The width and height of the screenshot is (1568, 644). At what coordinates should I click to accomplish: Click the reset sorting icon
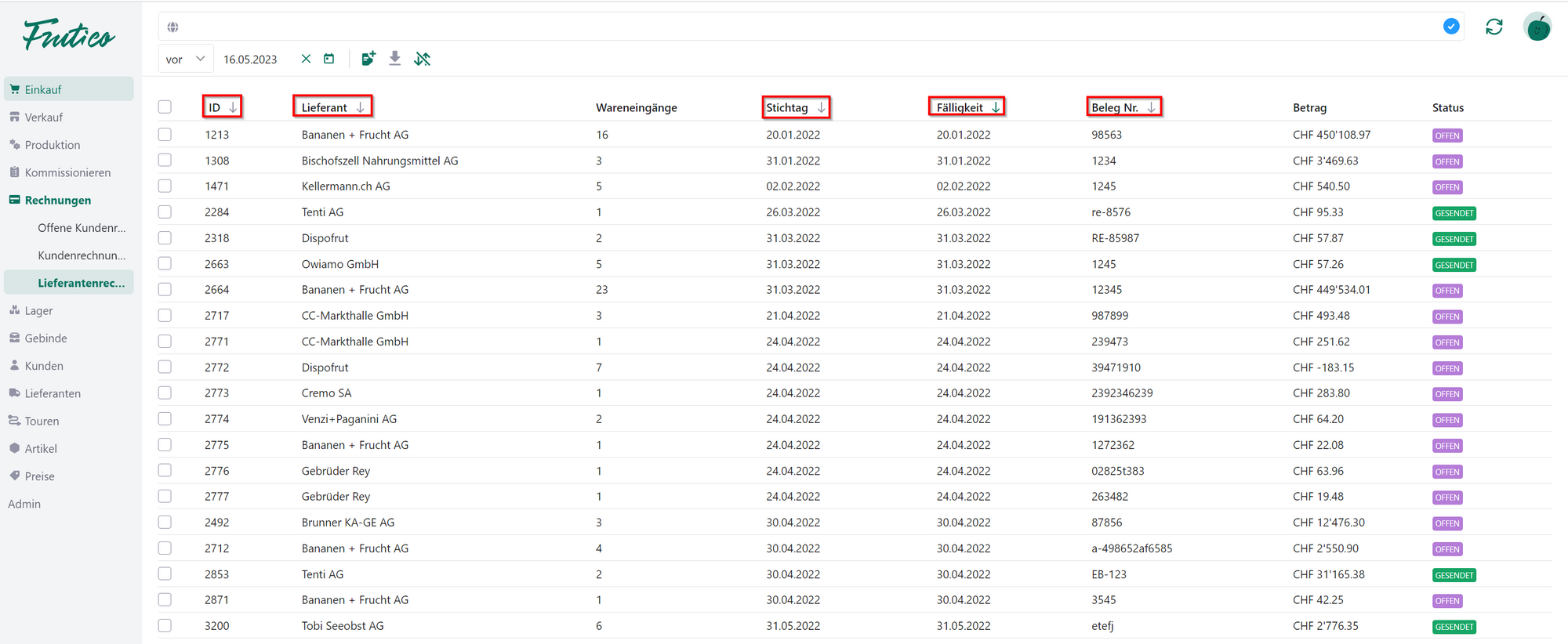point(423,59)
